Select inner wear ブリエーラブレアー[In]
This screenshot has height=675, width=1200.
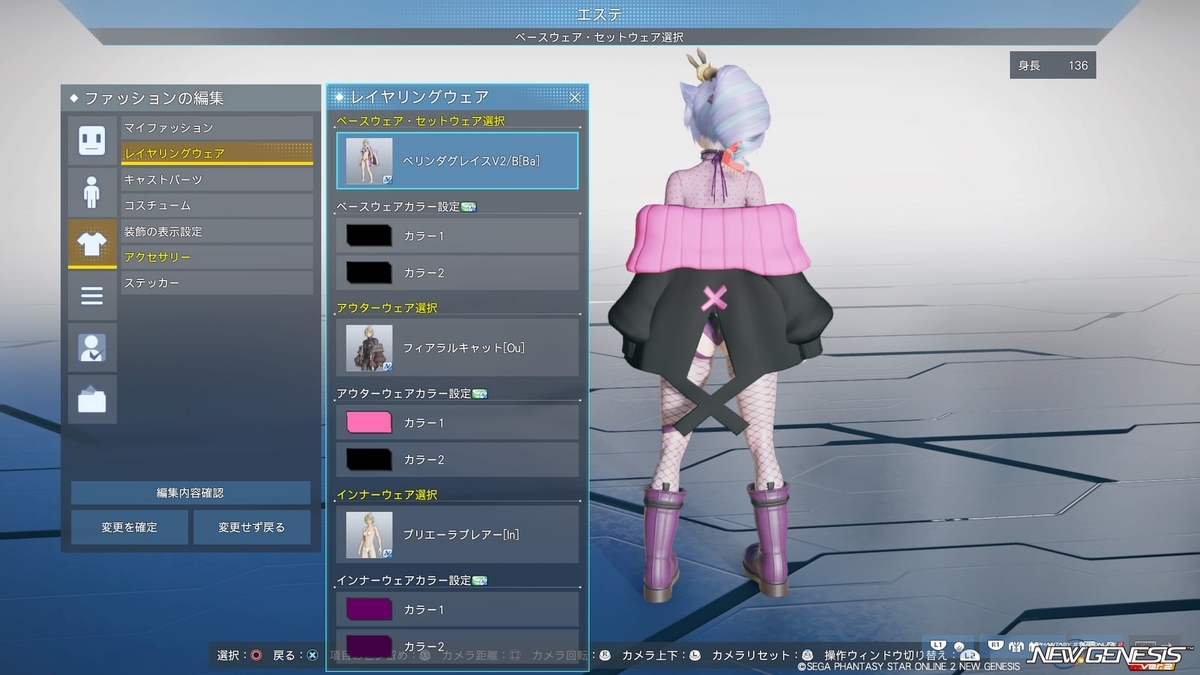458,535
